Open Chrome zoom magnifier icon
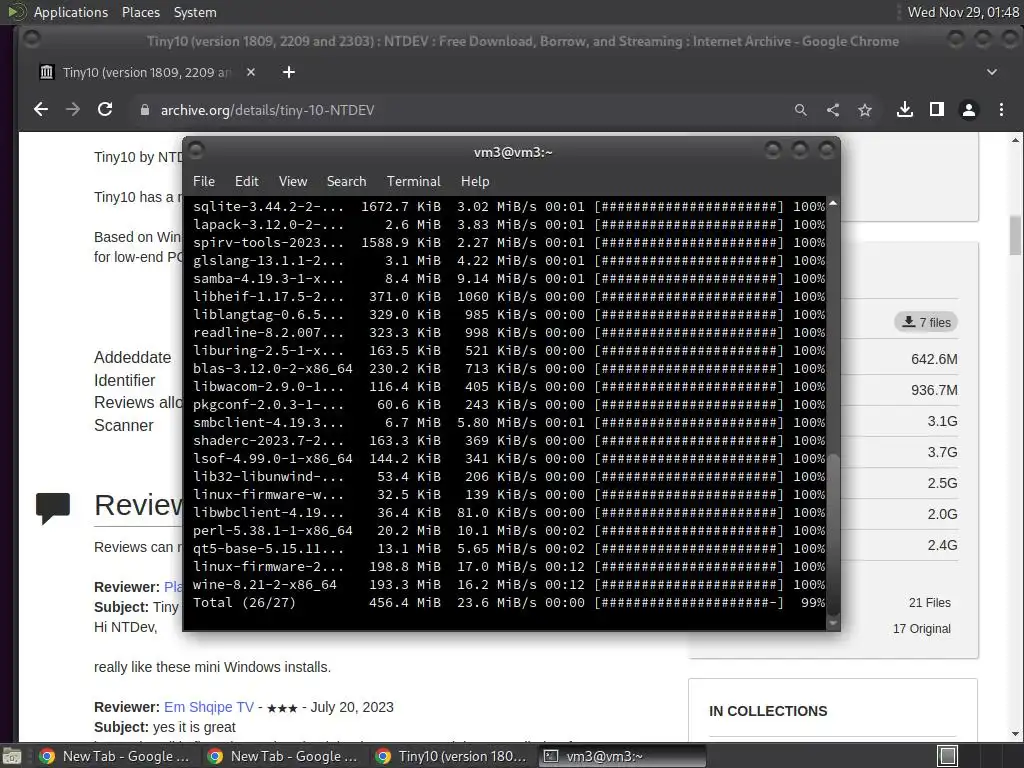Image resolution: width=1024 pixels, height=768 pixels. [x=801, y=110]
